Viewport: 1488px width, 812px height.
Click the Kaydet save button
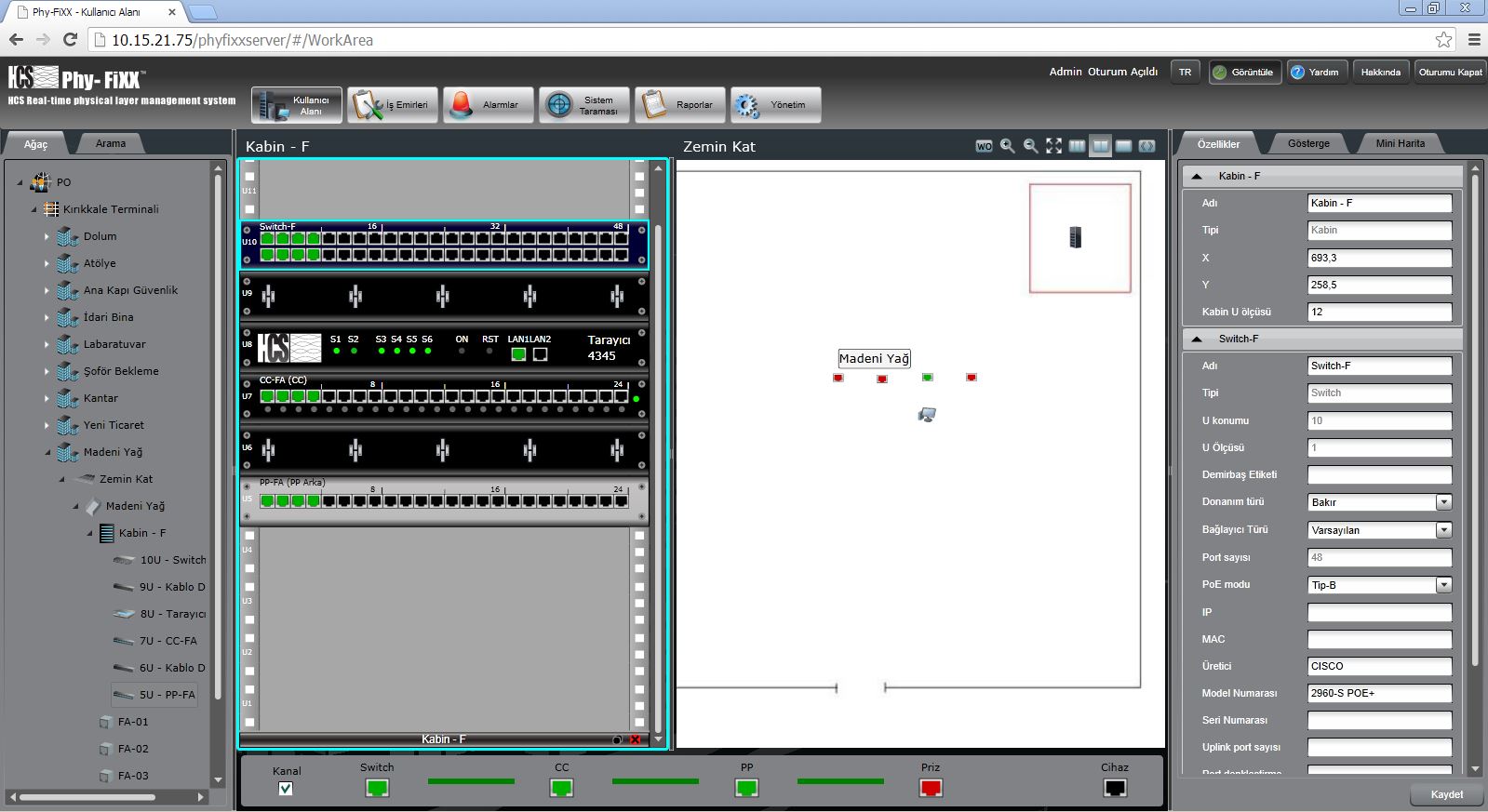click(x=1446, y=794)
